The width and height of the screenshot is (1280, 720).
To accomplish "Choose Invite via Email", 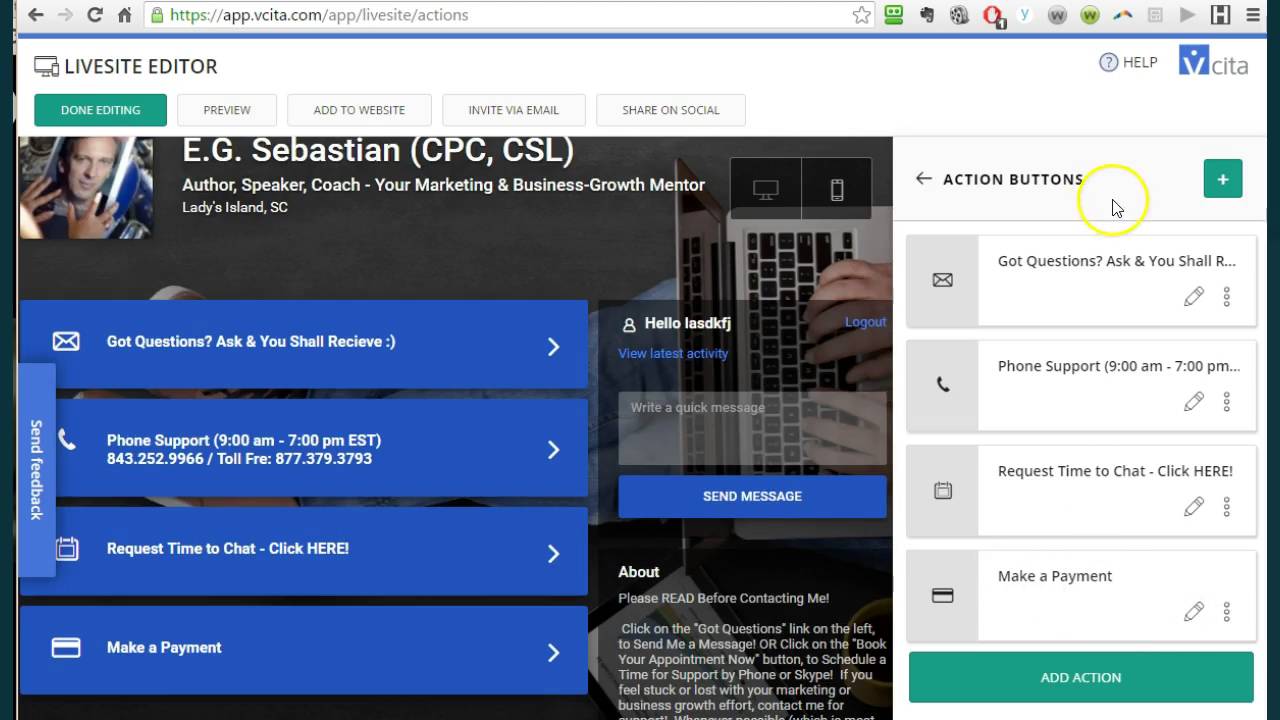I will (514, 110).
